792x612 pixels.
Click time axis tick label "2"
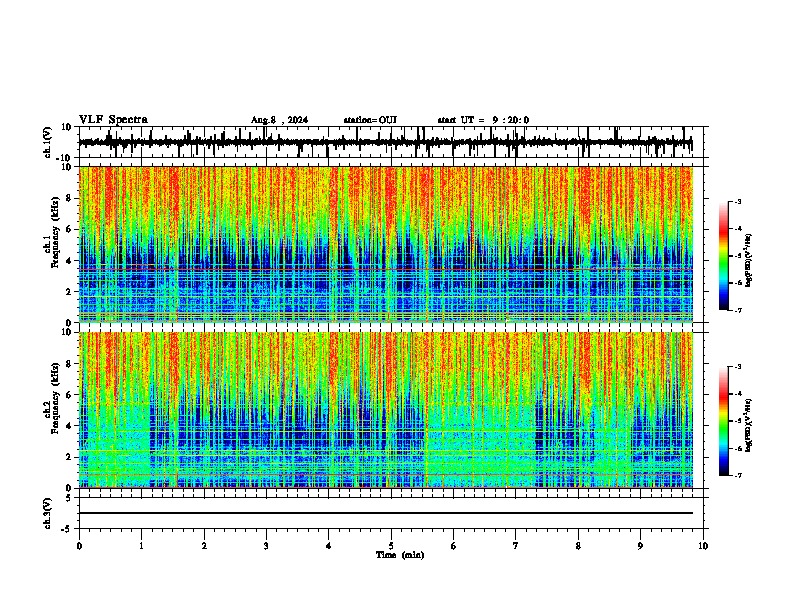pos(204,546)
